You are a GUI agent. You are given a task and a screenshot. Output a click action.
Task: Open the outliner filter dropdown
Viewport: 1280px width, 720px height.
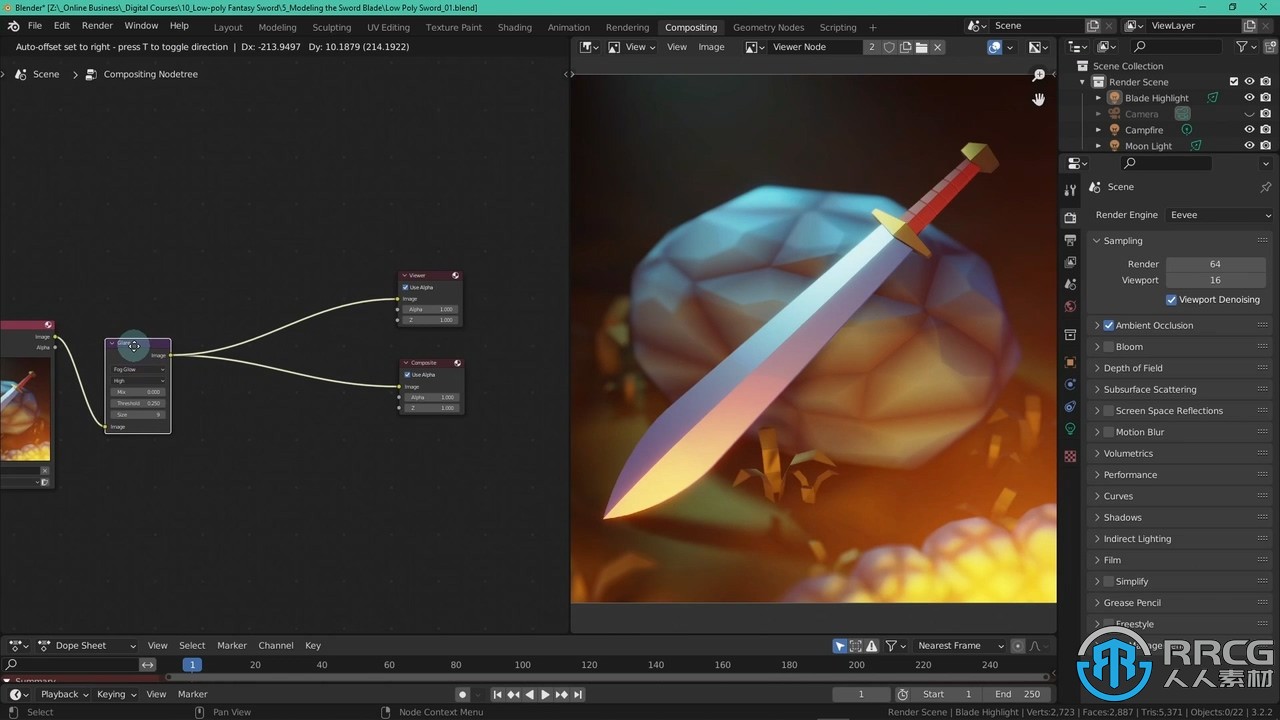tap(1246, 47)
